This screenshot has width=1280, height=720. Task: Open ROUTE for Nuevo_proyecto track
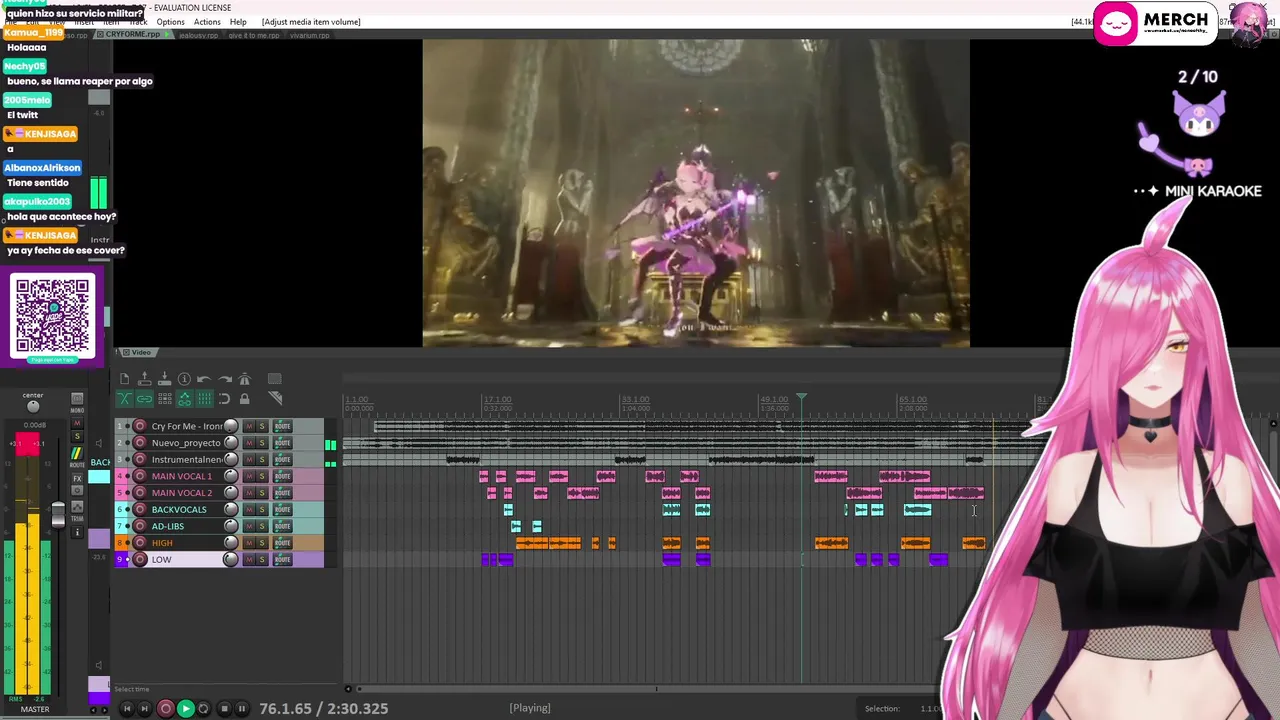point(282,443)
